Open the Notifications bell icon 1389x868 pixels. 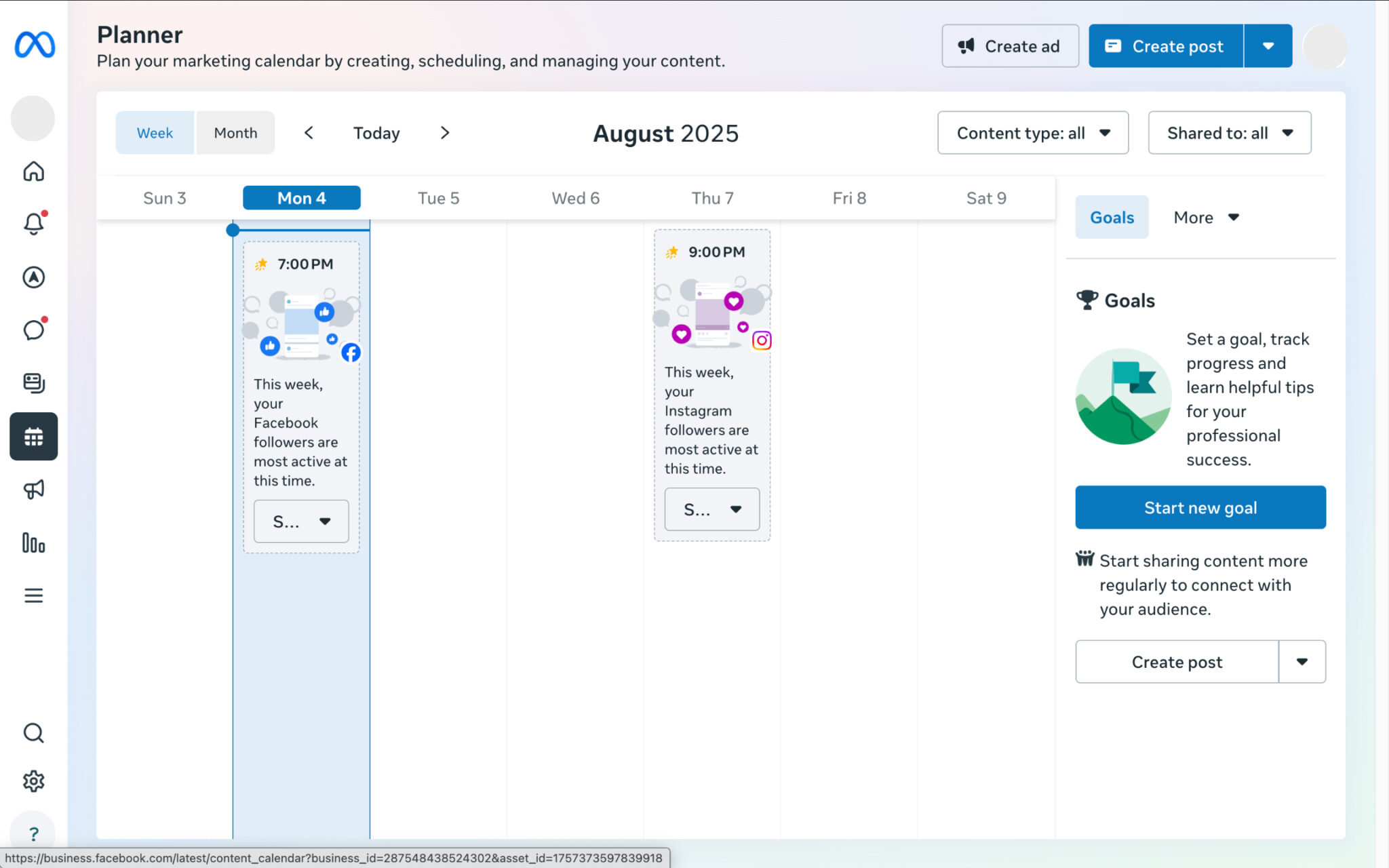(33, 223)
